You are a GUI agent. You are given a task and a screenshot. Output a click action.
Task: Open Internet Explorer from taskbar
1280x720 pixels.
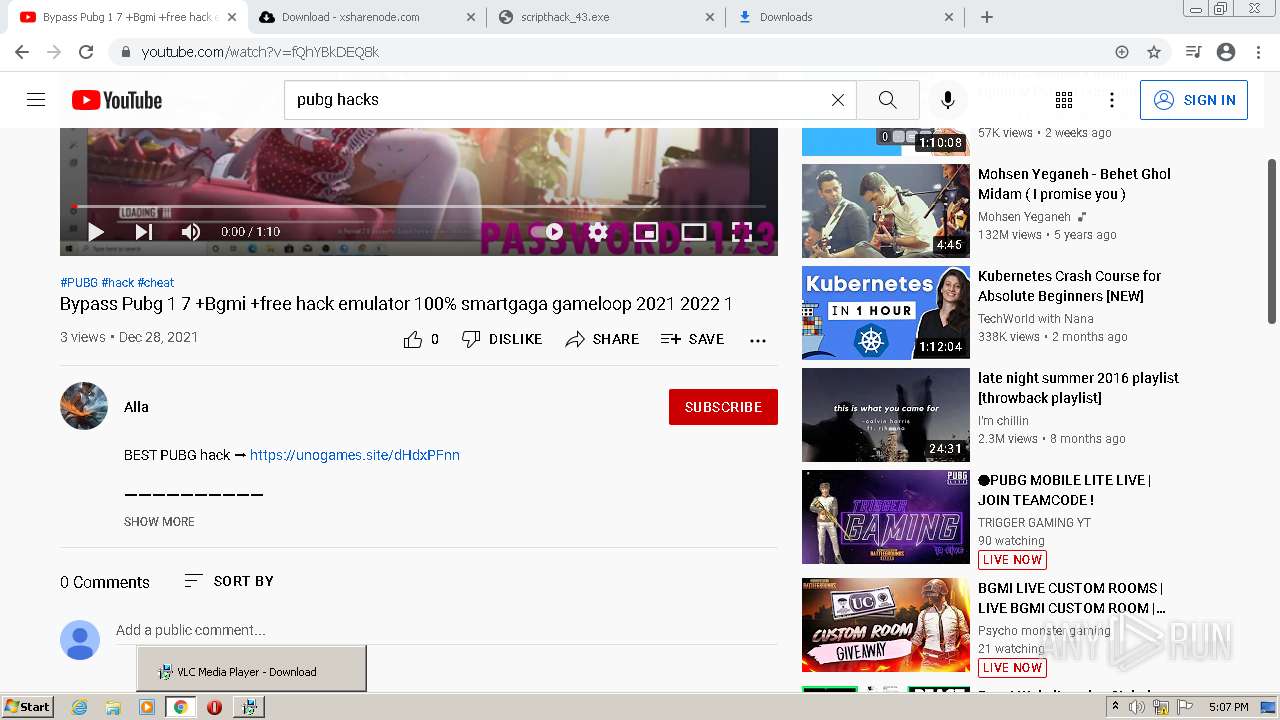pos(80,707)
